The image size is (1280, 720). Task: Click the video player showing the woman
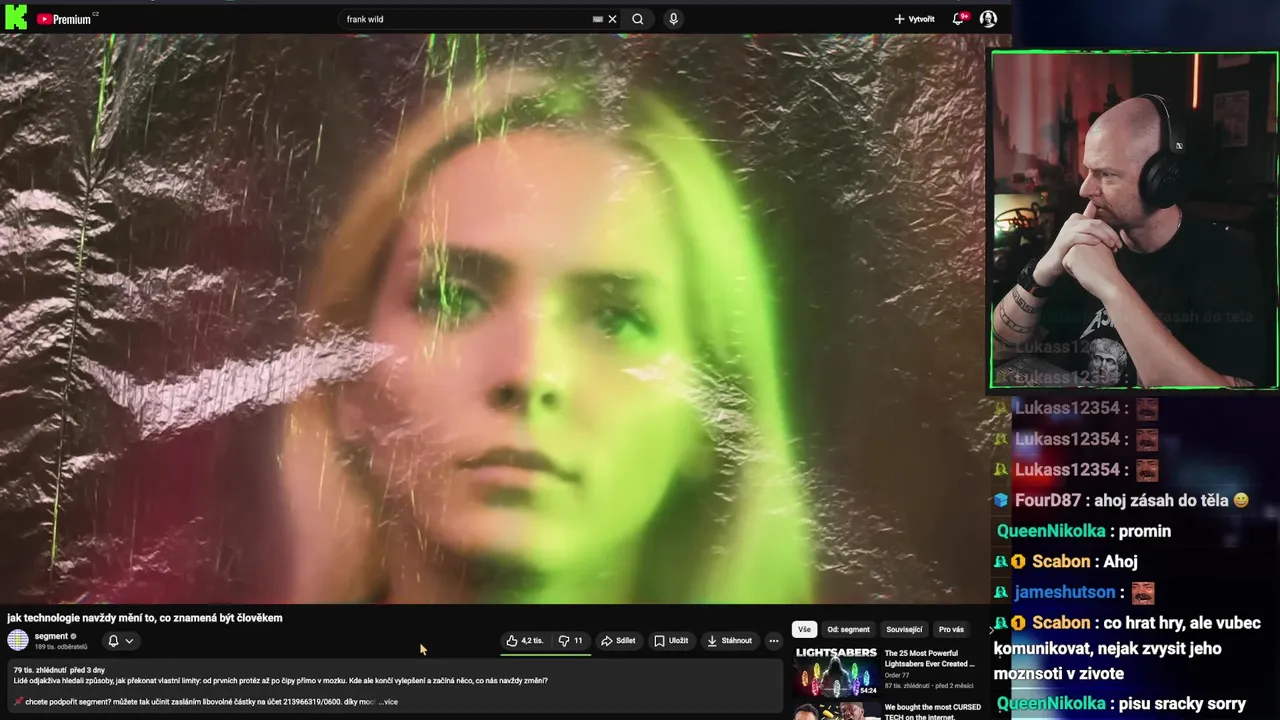(495, 318)
